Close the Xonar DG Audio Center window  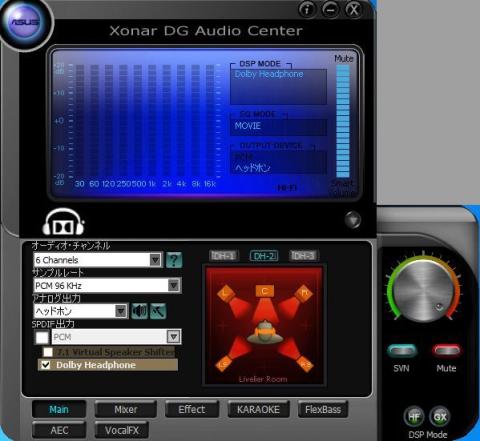[353, 9]
